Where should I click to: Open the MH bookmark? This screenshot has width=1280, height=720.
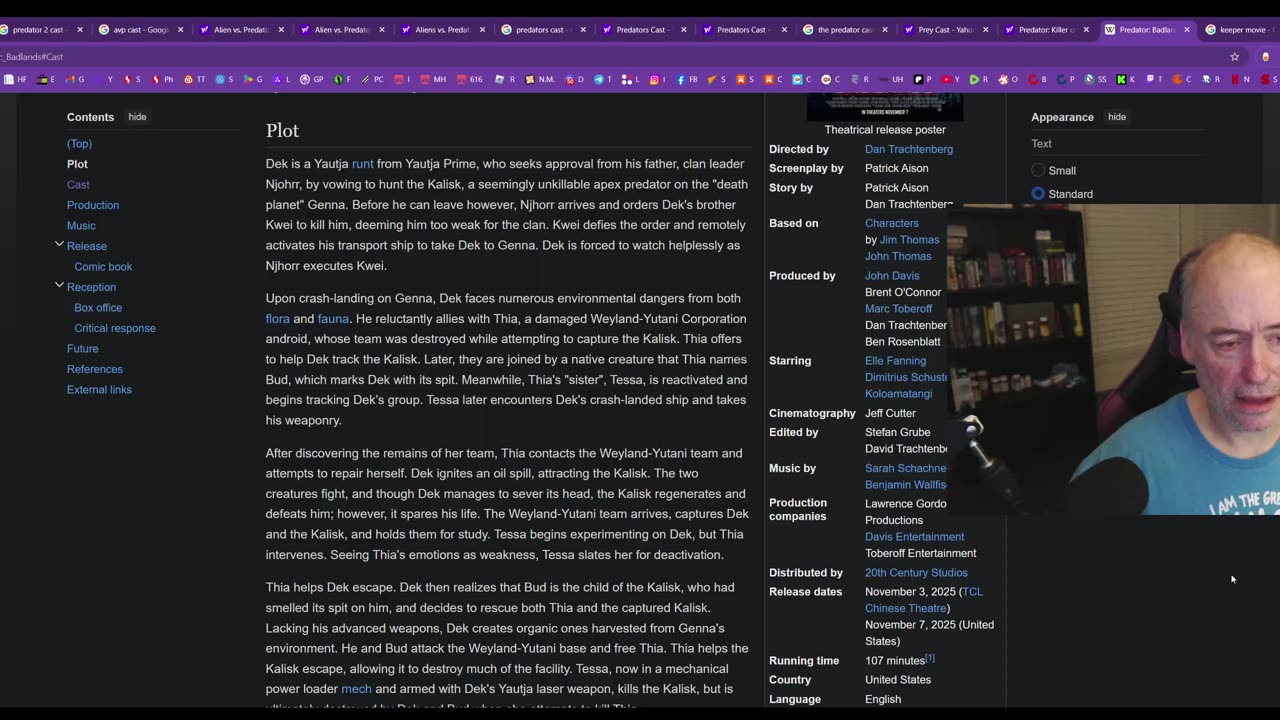(432, 79)
